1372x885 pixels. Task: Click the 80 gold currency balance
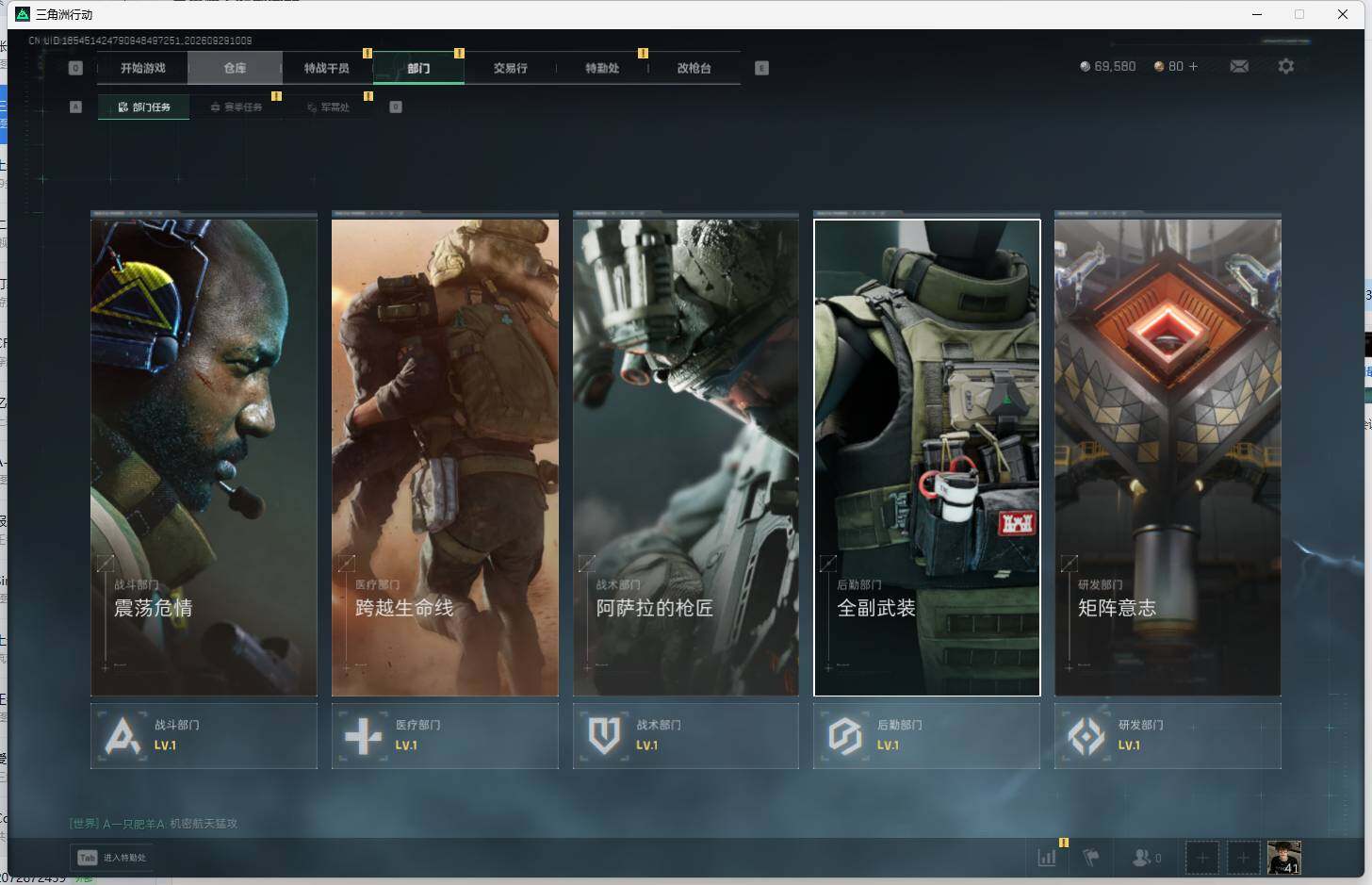click(x=1176, y=67)
